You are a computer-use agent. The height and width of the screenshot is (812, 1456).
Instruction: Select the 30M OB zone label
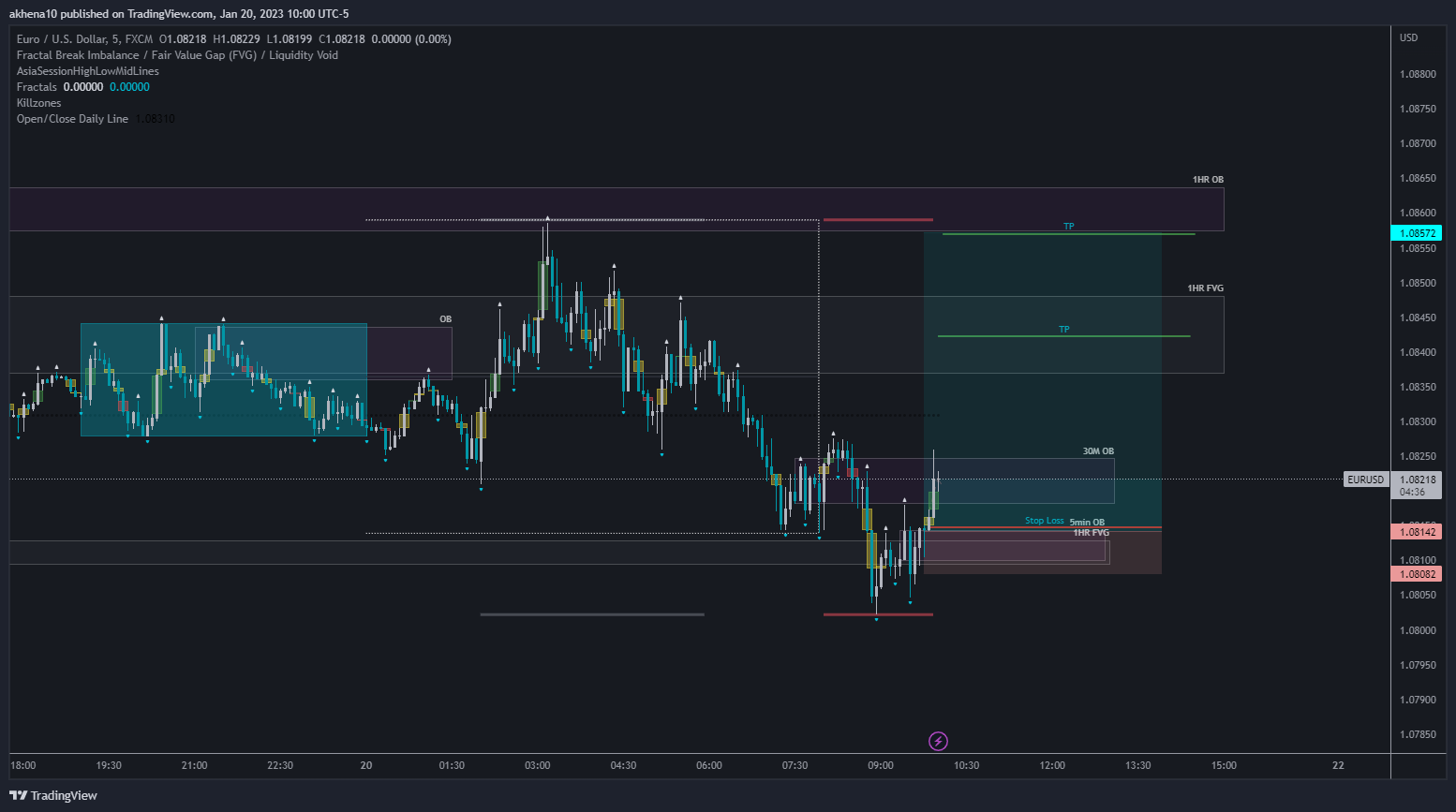1098,451
